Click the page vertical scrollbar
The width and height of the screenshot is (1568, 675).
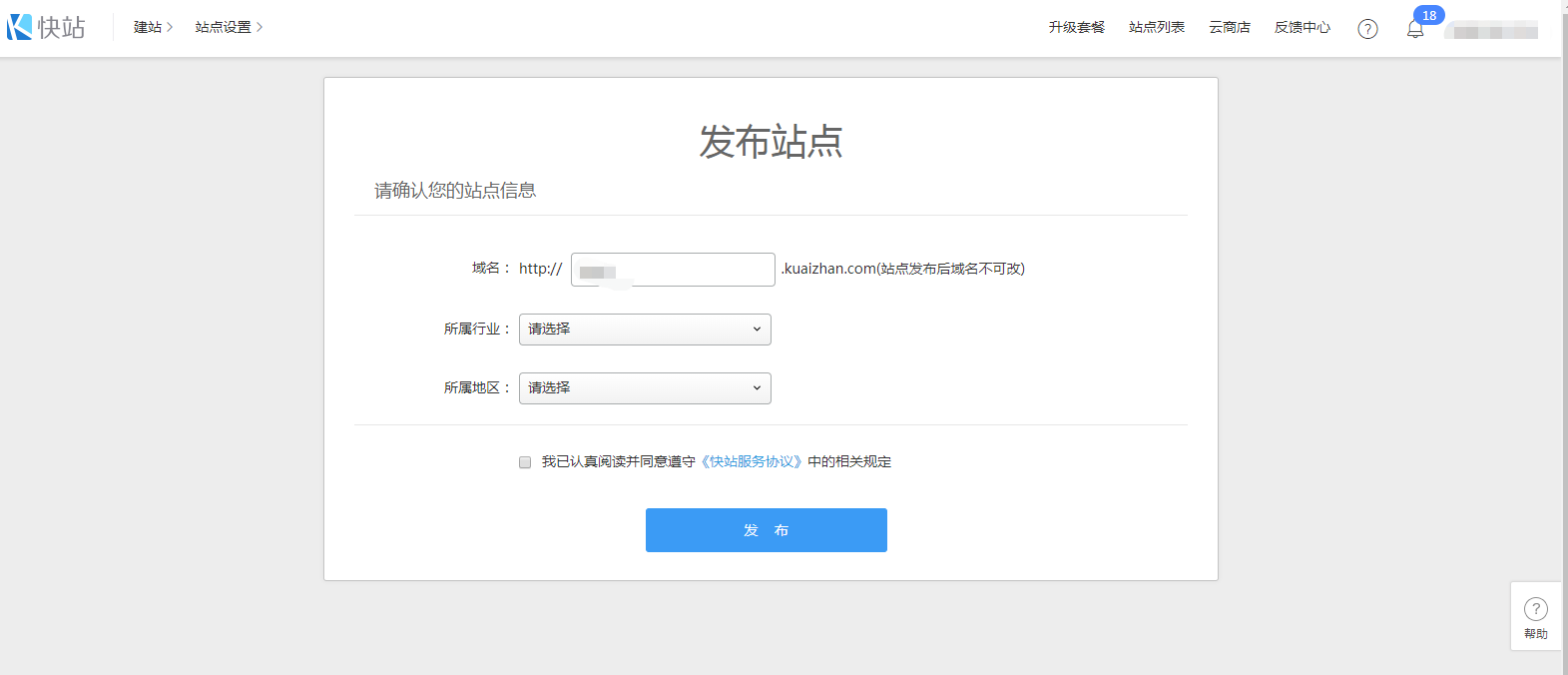[1564, 300]
